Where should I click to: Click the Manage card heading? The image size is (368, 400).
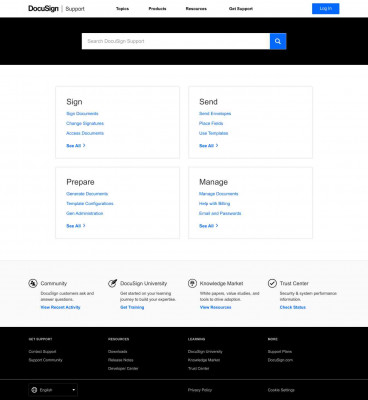click(x=214, y=182)
